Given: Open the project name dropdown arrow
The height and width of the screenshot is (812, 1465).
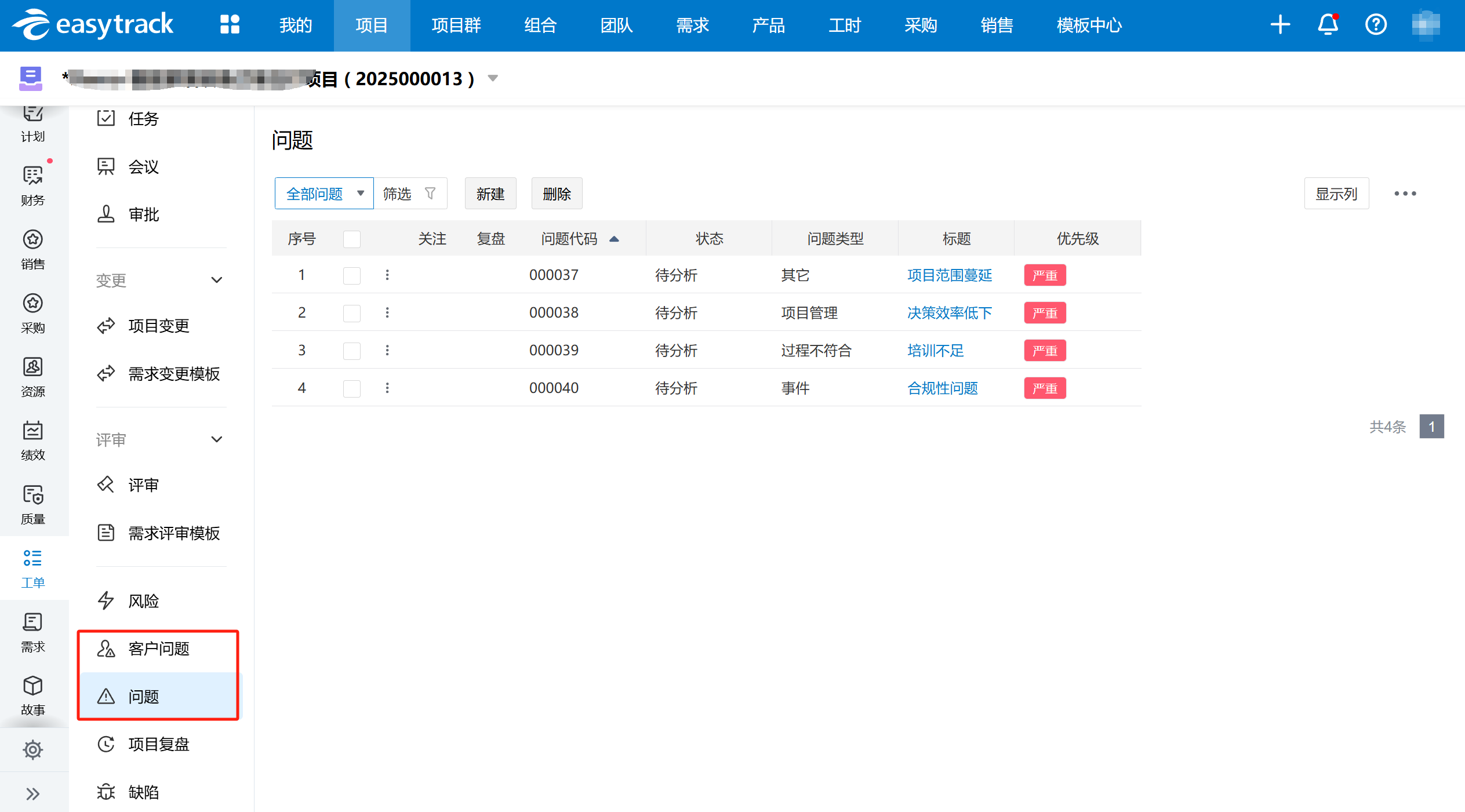Looking at the screenshot, I should click(x=493, y=78).
